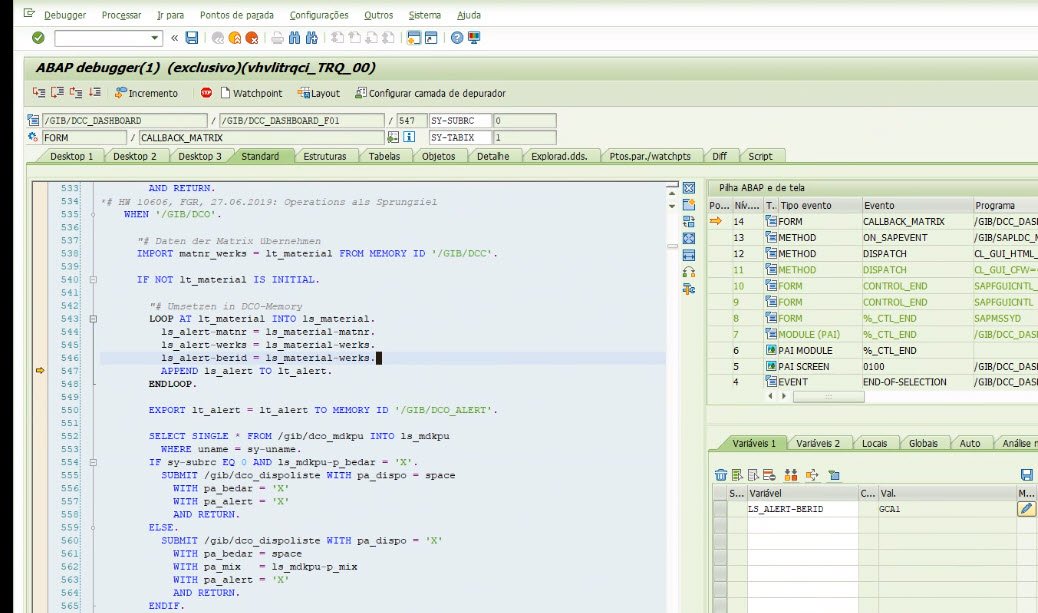Close the tool with the blue X icon
The height and width of the screenshot is (613, 1038).
pos(688,188)
